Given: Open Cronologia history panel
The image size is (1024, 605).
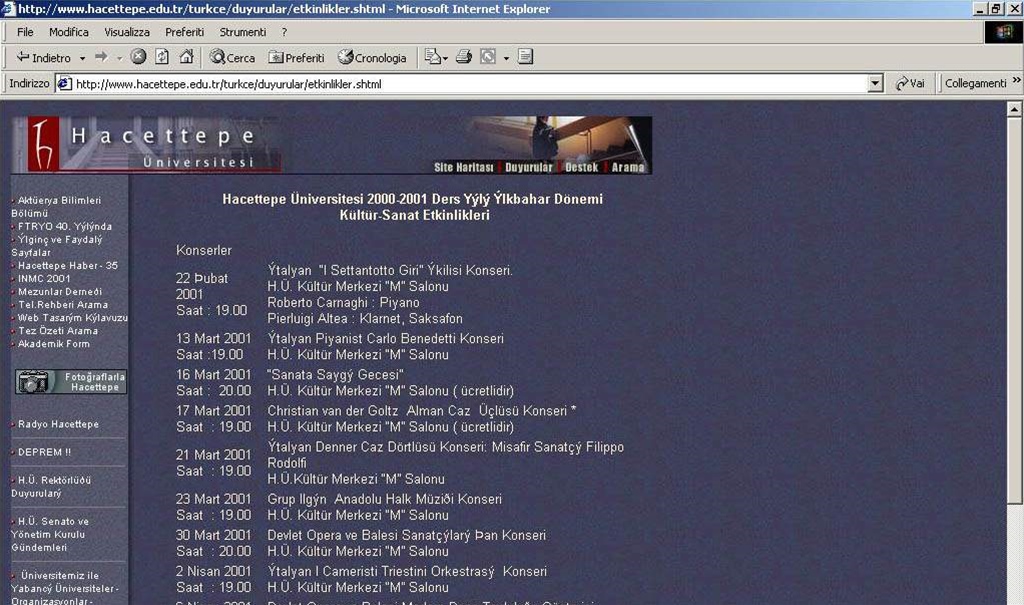Looking at the screenshot, I should pos(372,57).
